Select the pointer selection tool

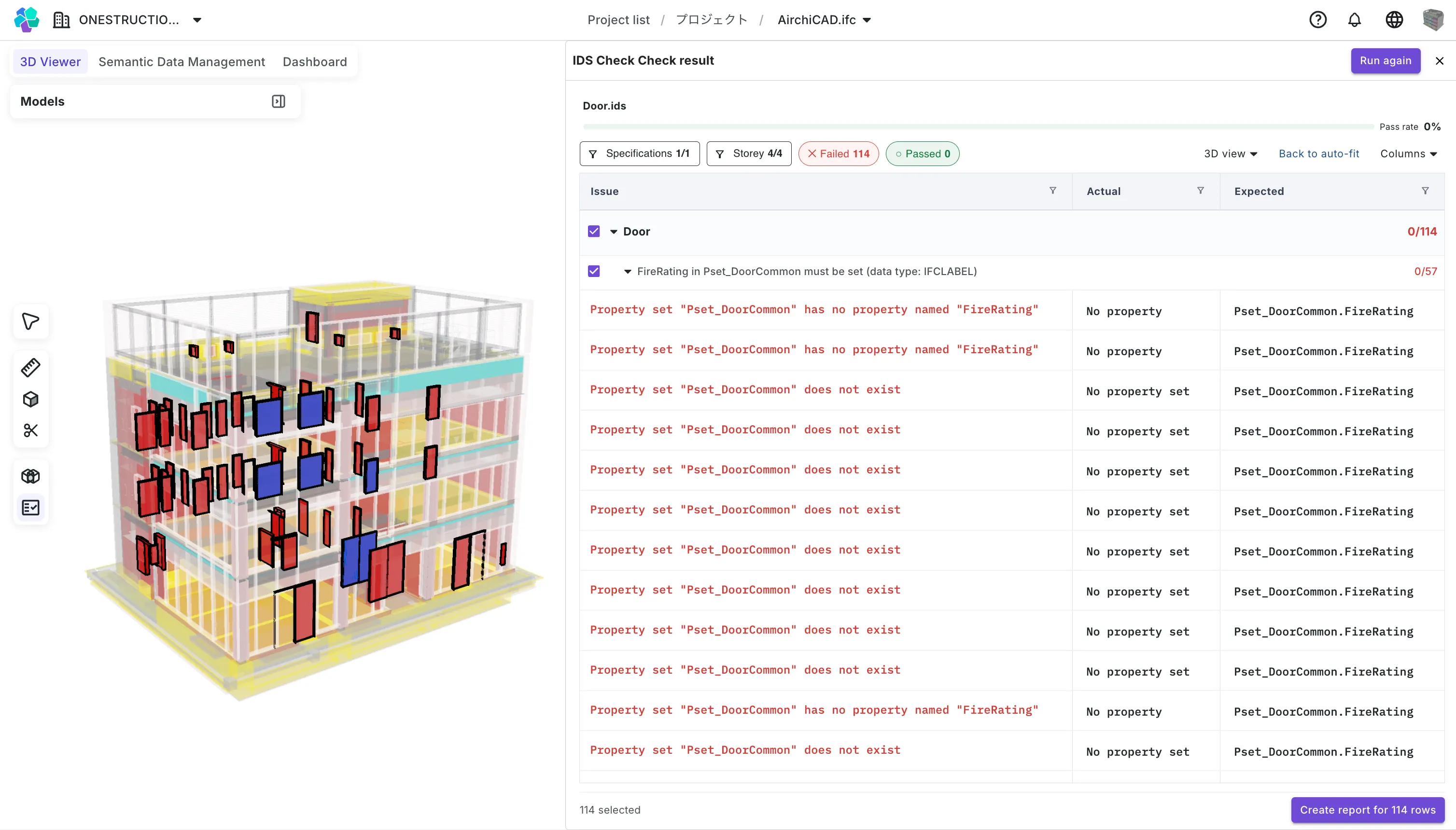(31, 321)
